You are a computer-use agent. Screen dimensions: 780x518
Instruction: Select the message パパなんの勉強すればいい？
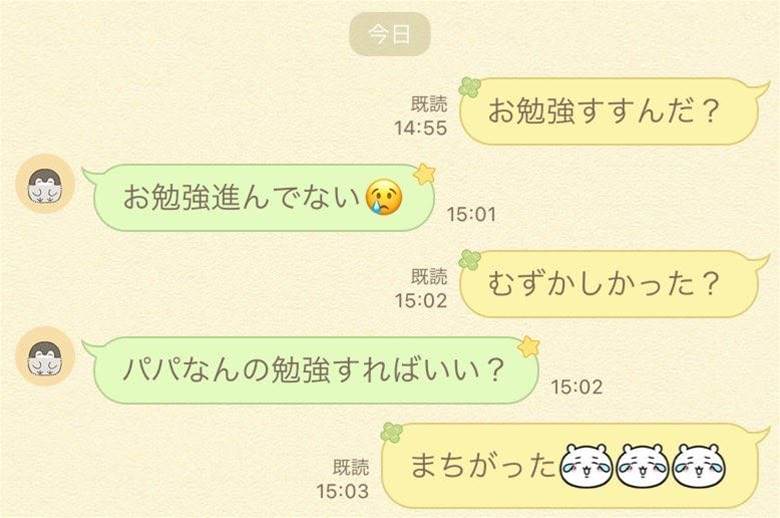313,370
